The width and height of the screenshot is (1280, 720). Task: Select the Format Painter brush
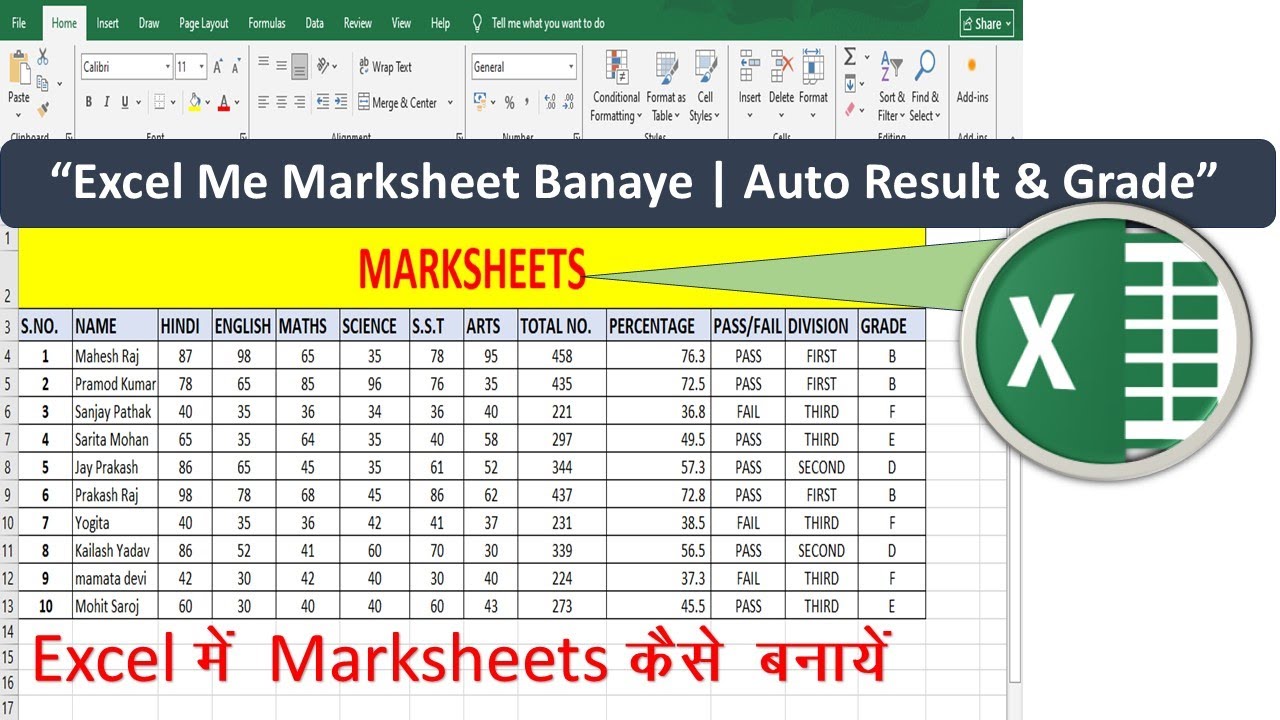click(43, 108)
